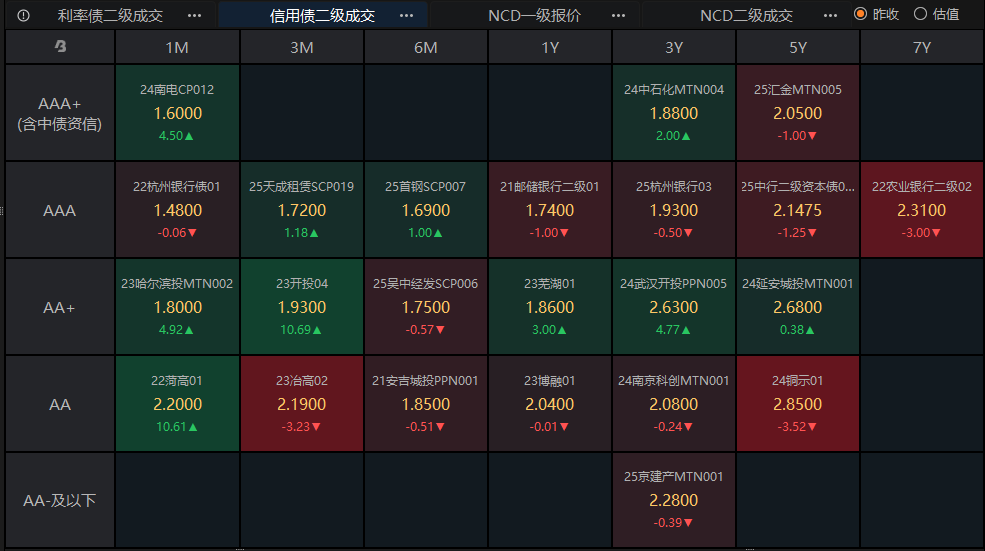The width and height of the screenshot is (985, 551).
Task: Open the 21安吉城投PPN001 cell
Action: point(425,404)
